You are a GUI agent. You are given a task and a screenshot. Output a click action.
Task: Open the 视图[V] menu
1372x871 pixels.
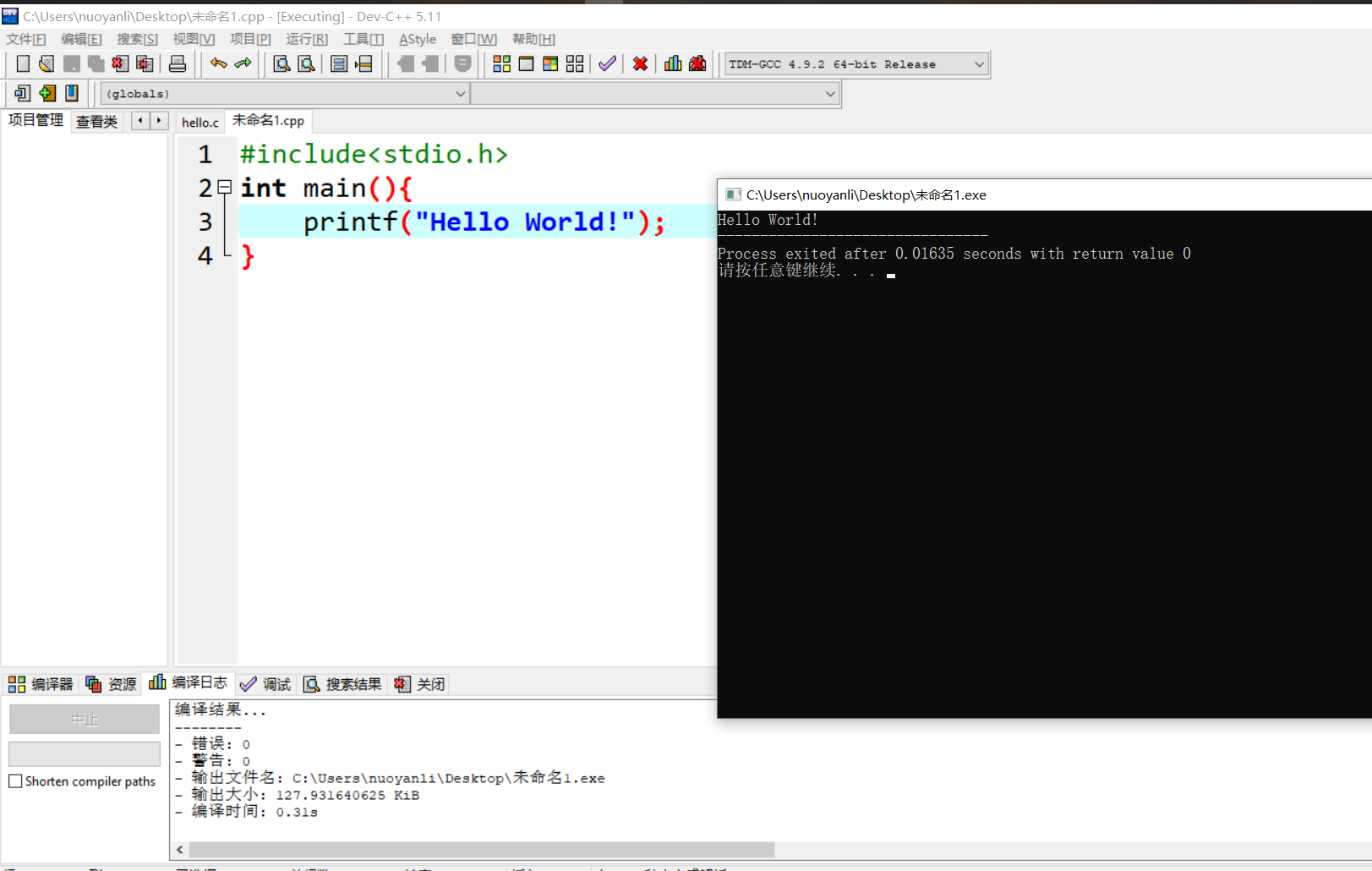194,39
